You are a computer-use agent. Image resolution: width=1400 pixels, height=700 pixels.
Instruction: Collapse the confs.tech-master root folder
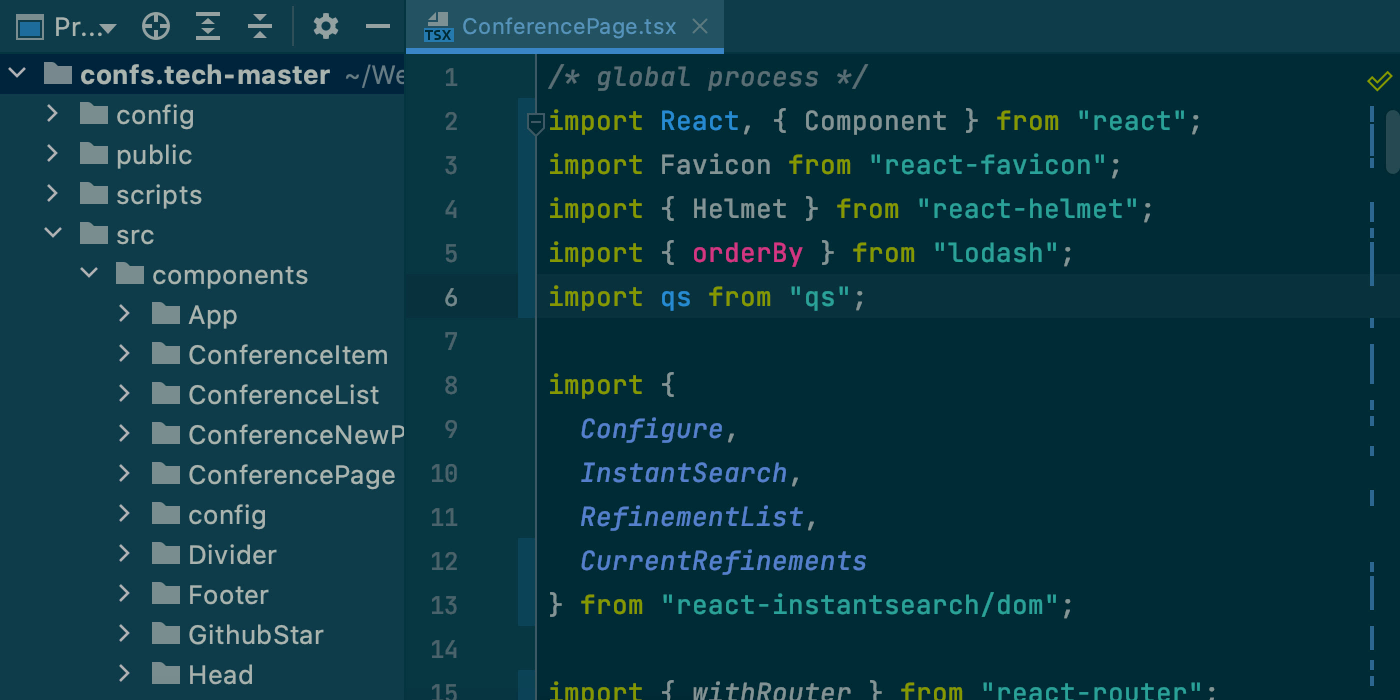[17, 74]
